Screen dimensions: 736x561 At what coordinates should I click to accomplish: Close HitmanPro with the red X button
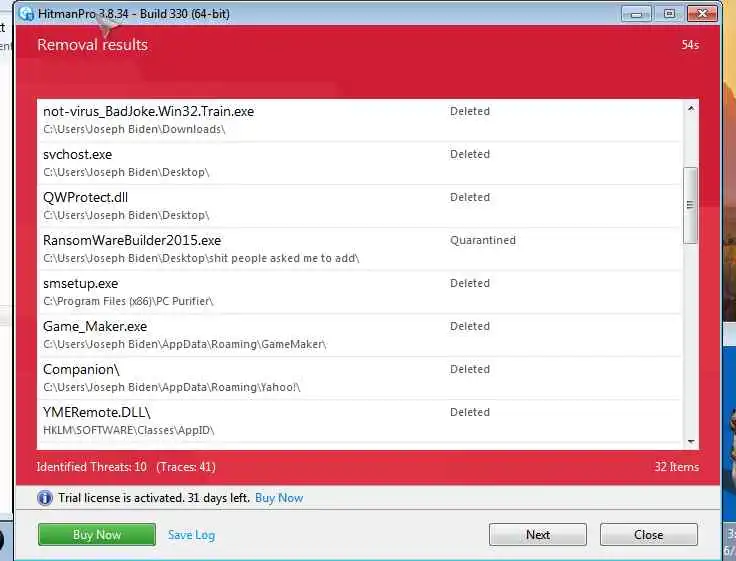702,14
